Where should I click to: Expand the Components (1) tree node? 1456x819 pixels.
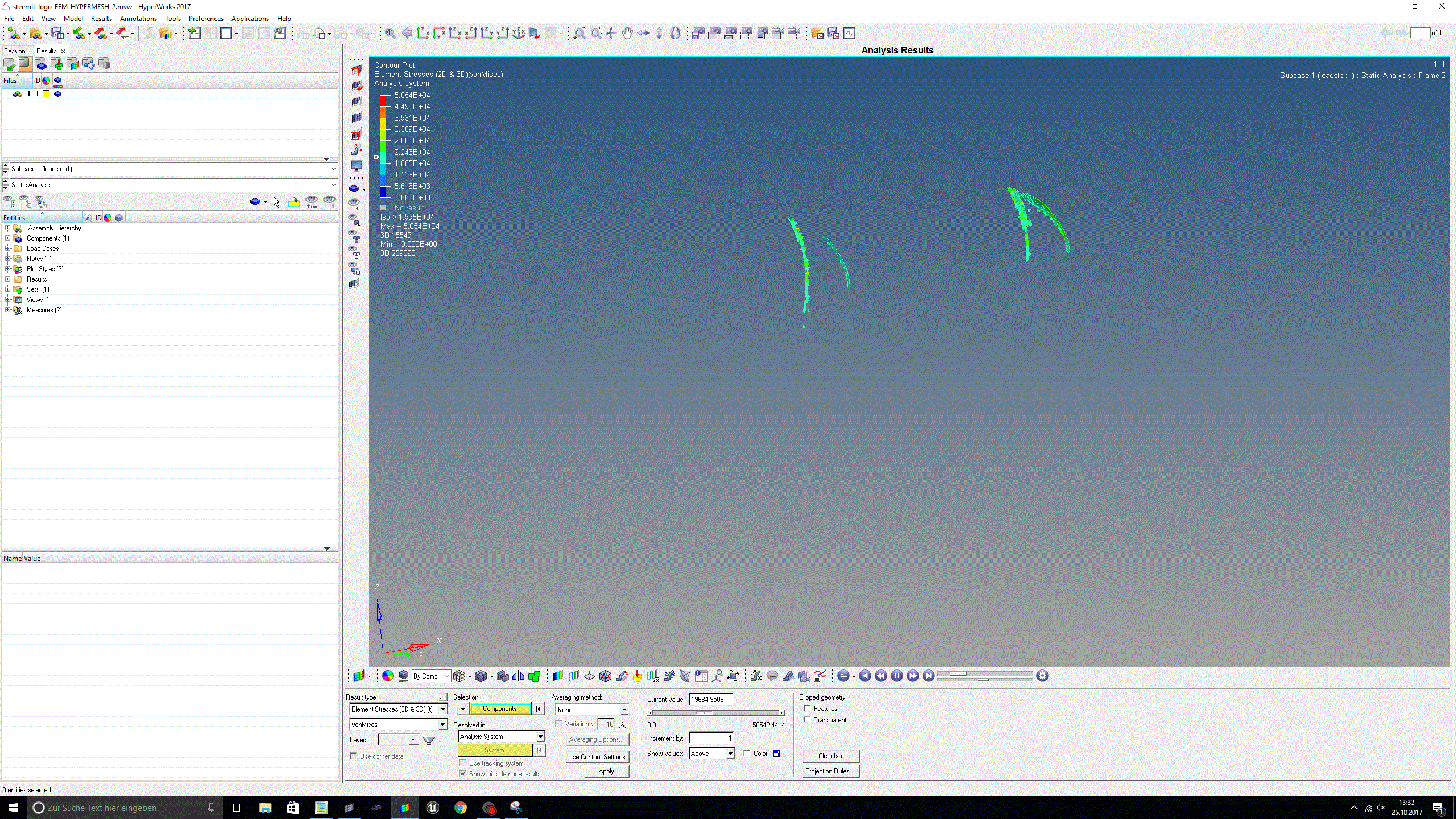coord(7,238)
